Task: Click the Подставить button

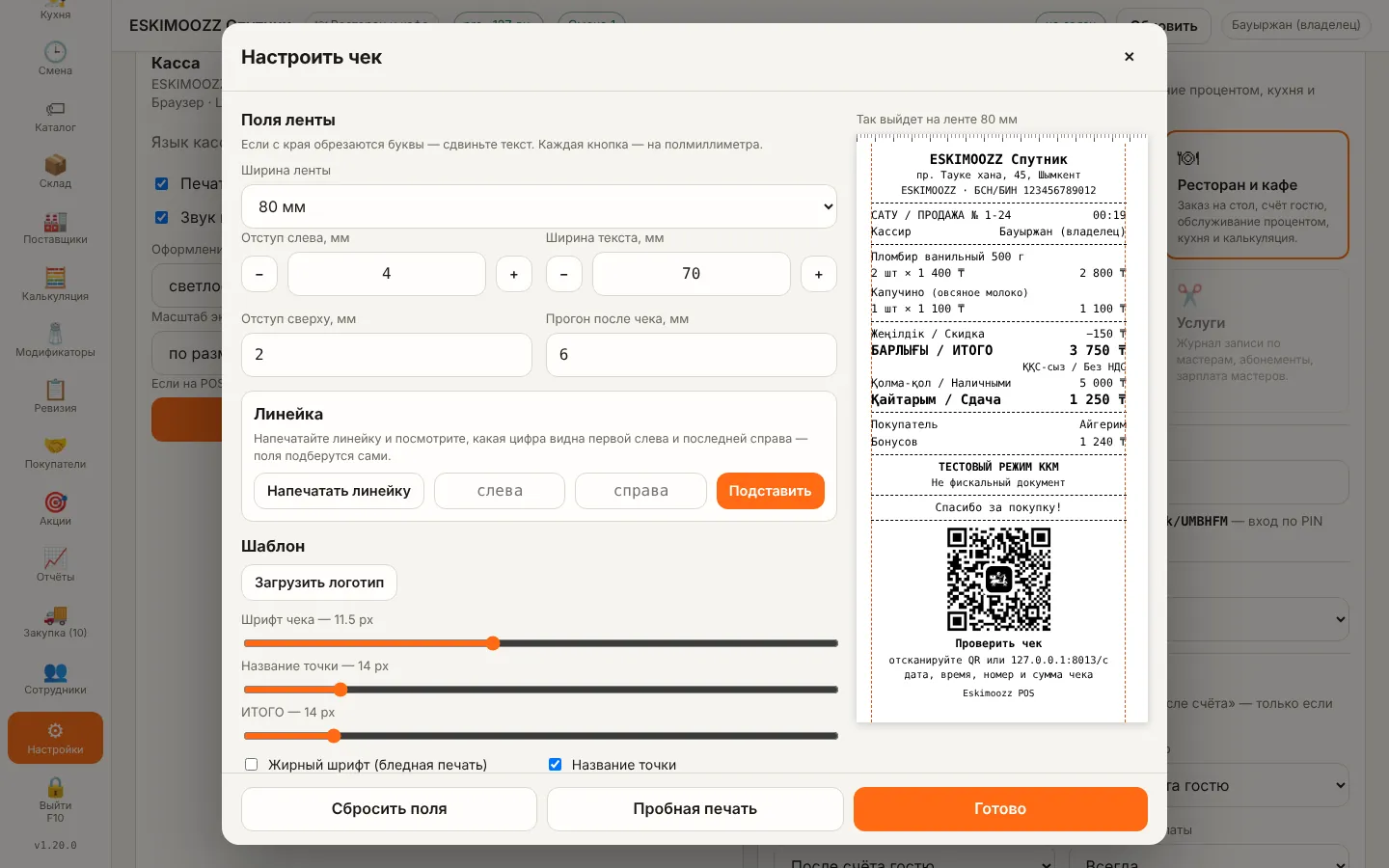Action: pyautogui.click(x=770, y=491)
